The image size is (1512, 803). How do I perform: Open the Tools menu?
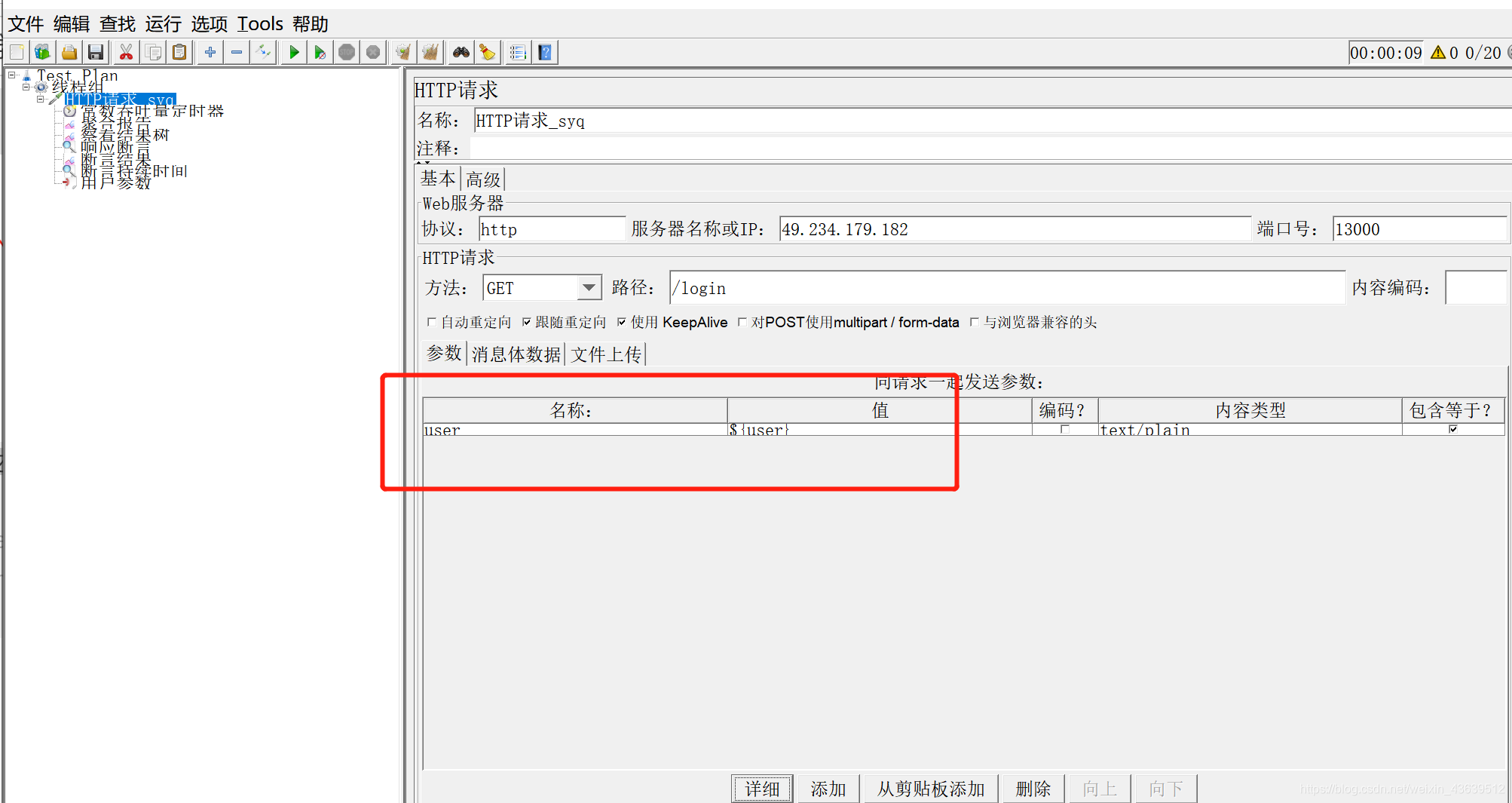(x=260, y=24)
